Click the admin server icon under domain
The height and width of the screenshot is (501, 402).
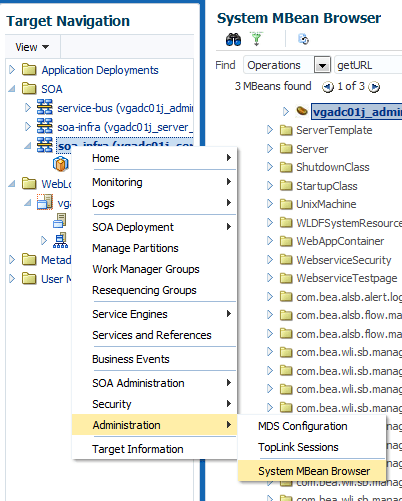(x=60, y=221)
